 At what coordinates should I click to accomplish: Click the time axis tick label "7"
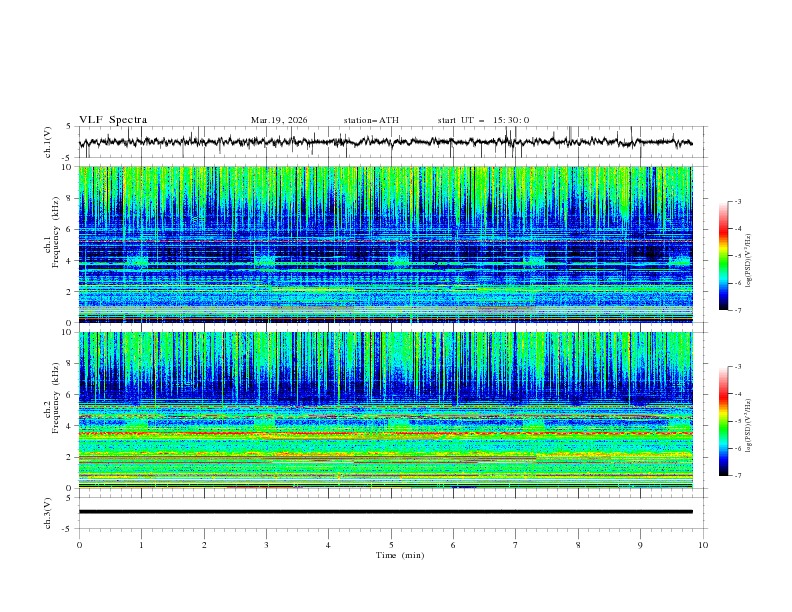[x=516, y=545]
